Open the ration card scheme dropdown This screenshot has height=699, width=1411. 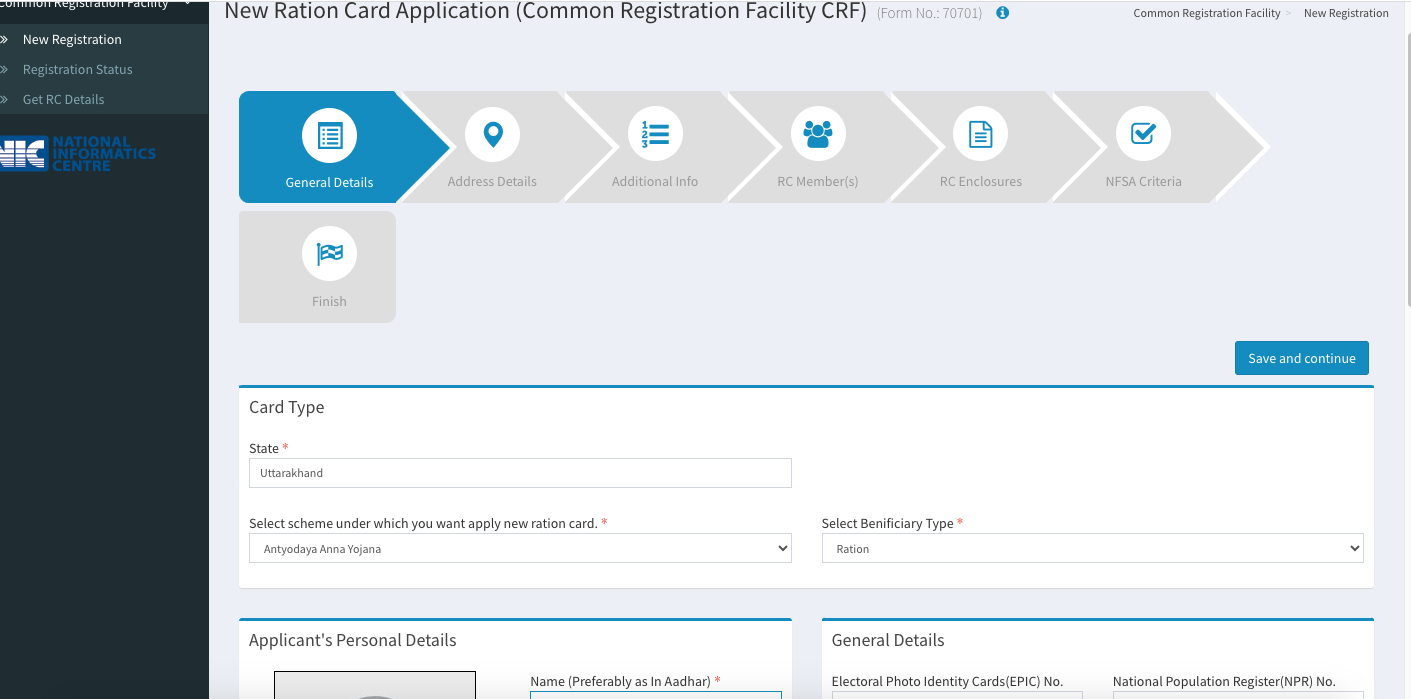[520, 548]
